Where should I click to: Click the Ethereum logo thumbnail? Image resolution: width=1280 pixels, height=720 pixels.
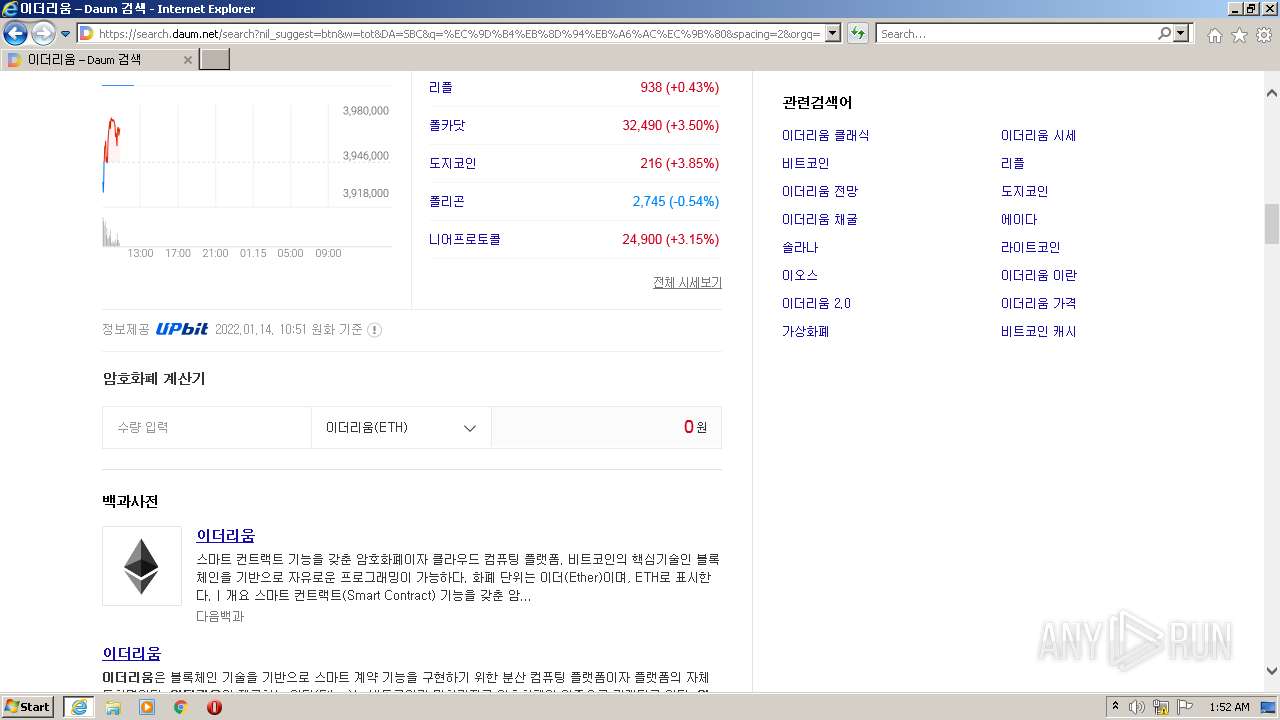[x=142, y=566]
